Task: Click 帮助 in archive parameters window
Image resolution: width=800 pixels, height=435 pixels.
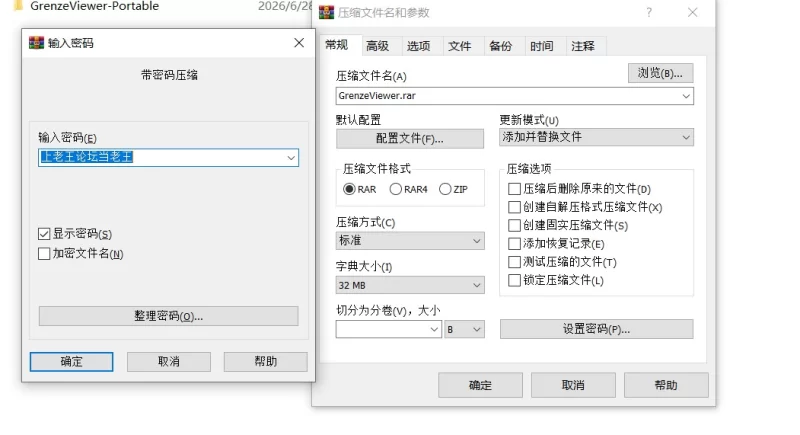Action: pos(666,385)
